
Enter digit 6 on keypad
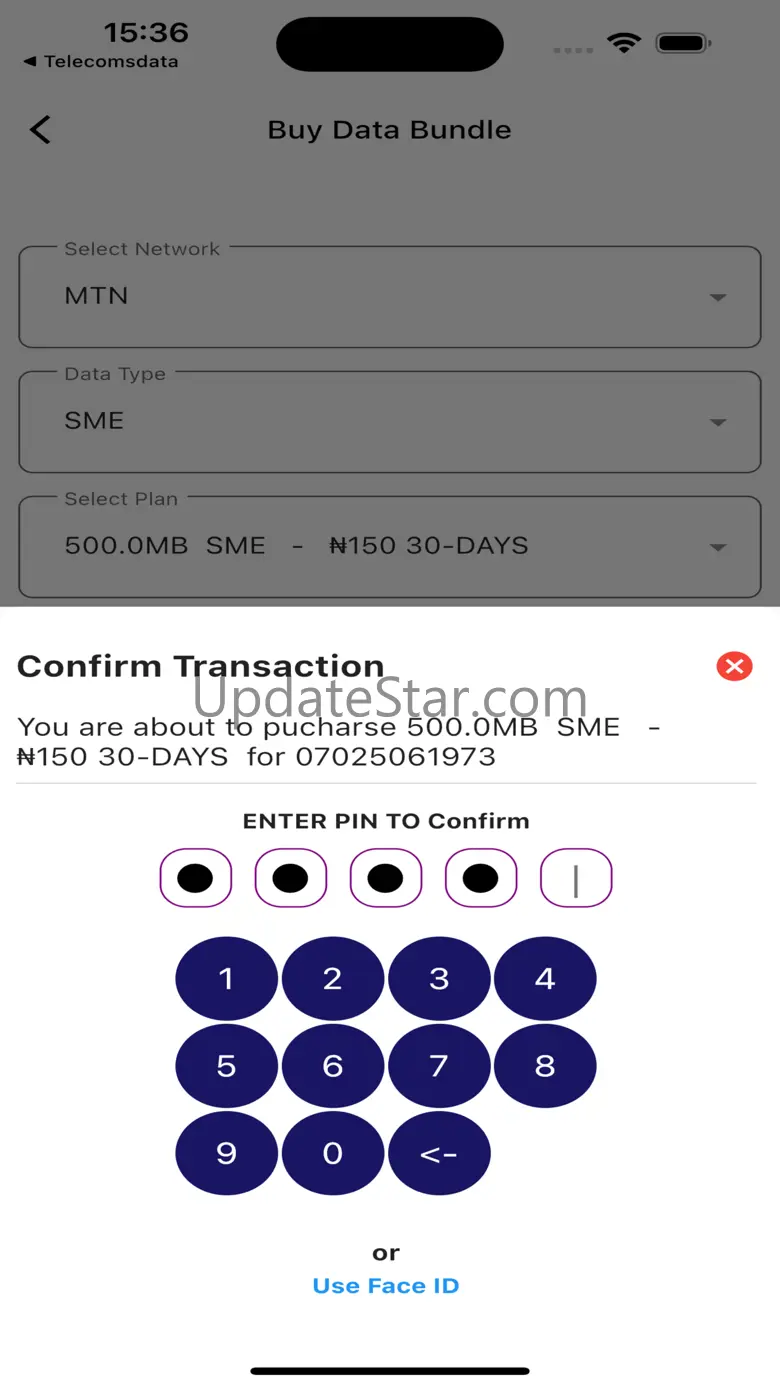click(x=333, y=1066)
